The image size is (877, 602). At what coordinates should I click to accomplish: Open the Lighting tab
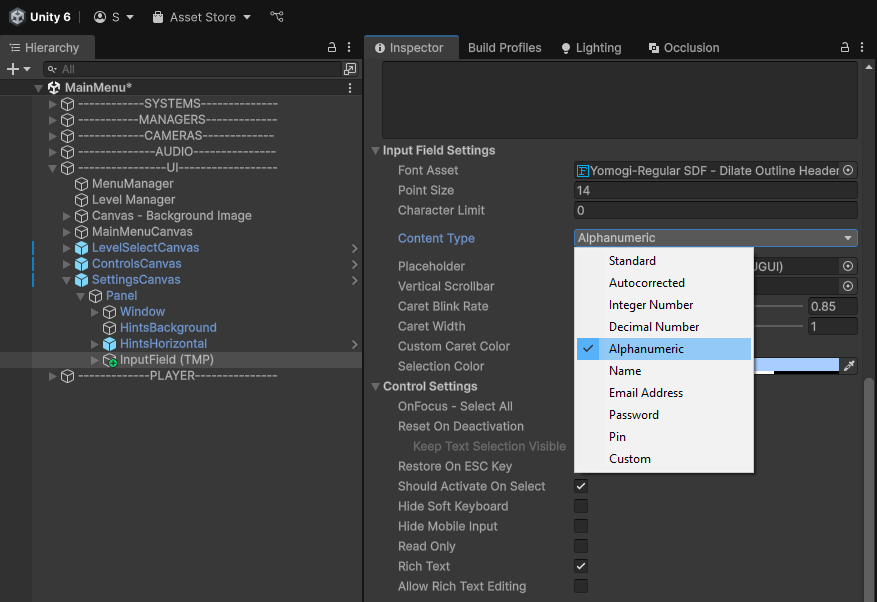pos(592,48)
